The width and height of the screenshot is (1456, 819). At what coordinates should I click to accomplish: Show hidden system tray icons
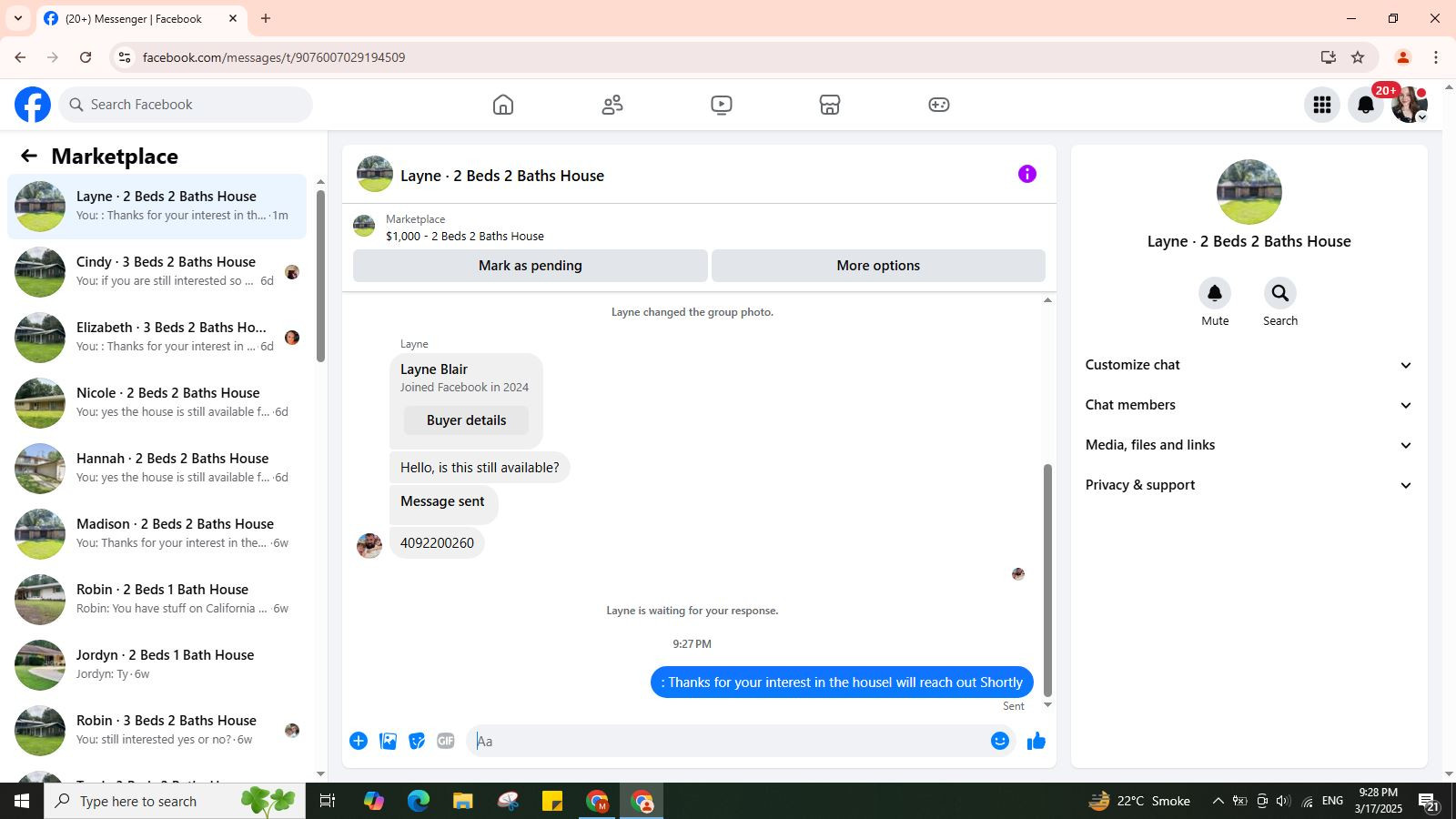point(1218,801)
